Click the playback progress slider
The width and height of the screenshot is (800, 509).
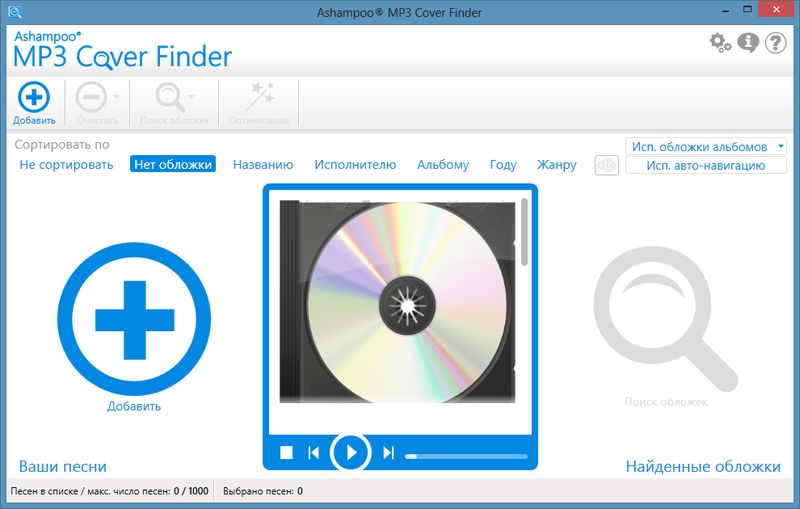pyautogui.click(x=466, y=455)
